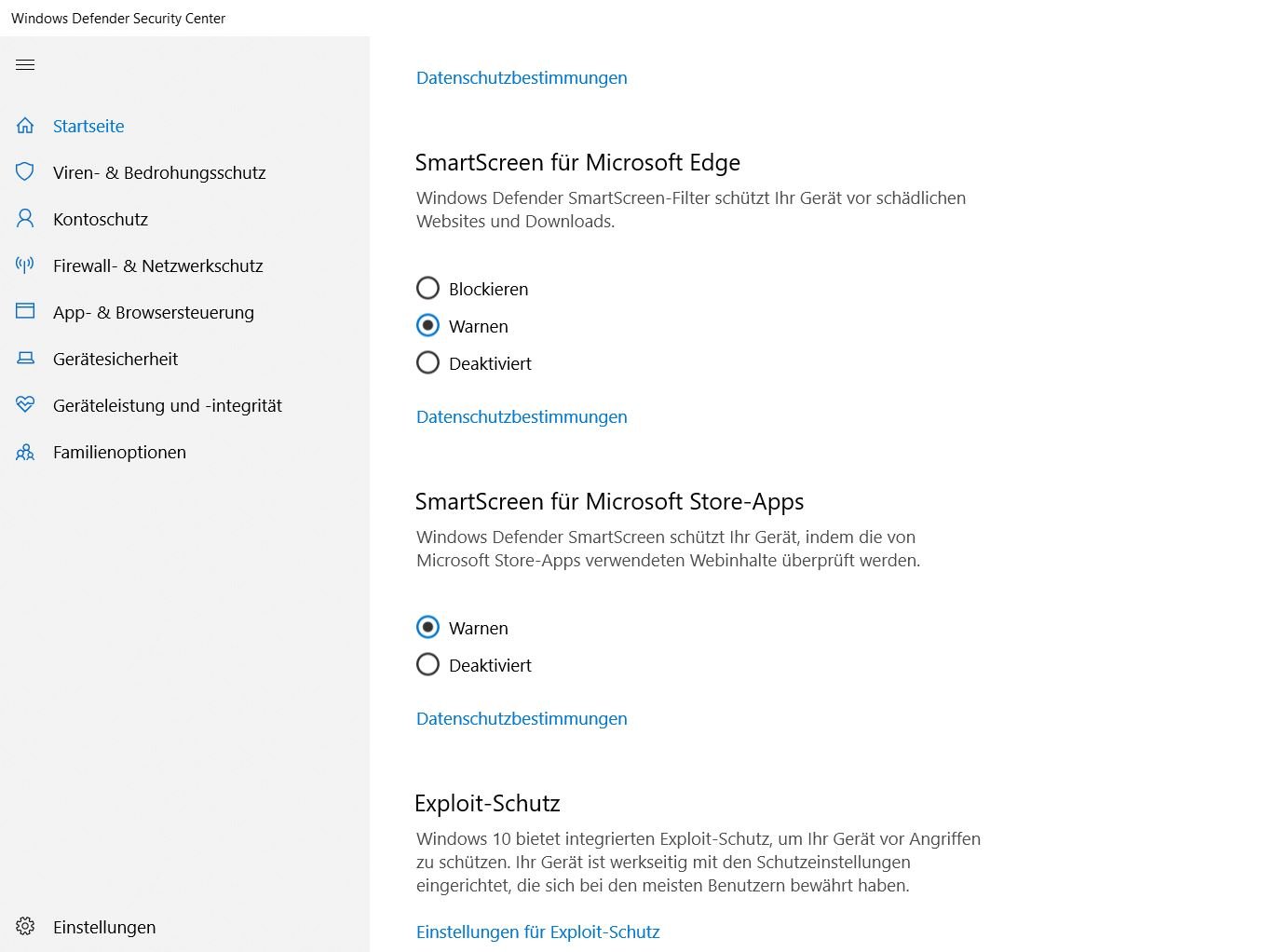Click the Familienoptionen people icon
This screenshot has width=1275, height=952.
pyautogui.click(x=25, y=453)
